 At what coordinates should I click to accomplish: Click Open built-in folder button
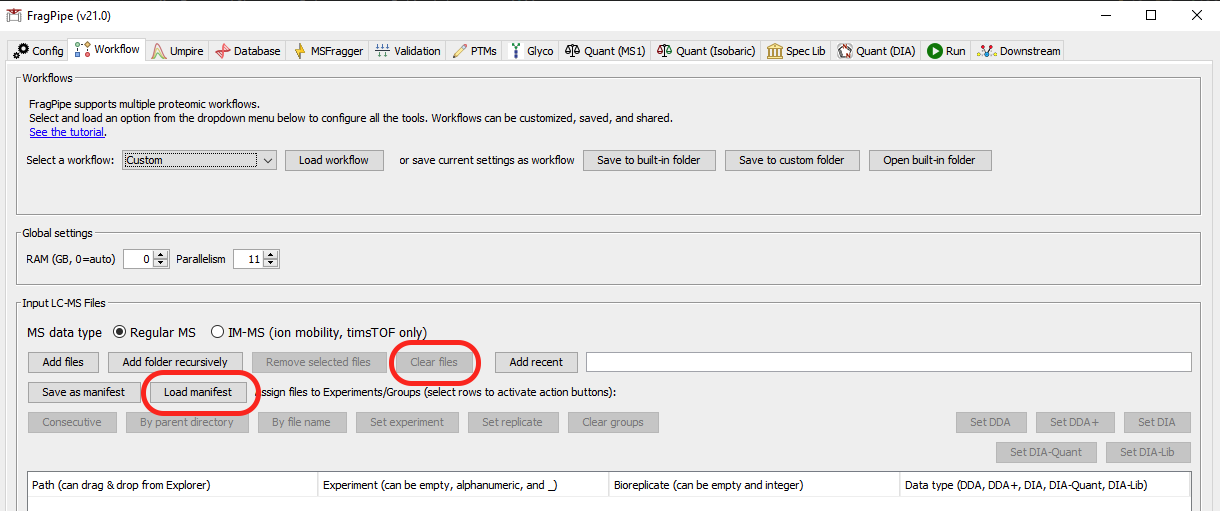pyautogui.click(x=929, y=160)
